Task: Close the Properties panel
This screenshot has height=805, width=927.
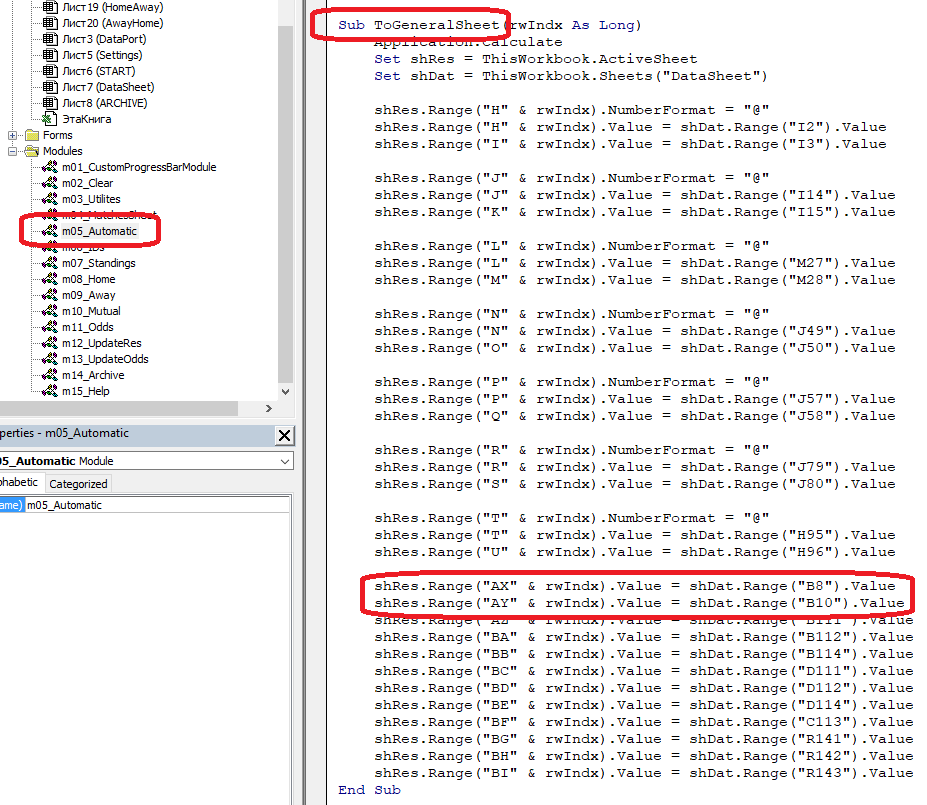Action: (284, 435)
